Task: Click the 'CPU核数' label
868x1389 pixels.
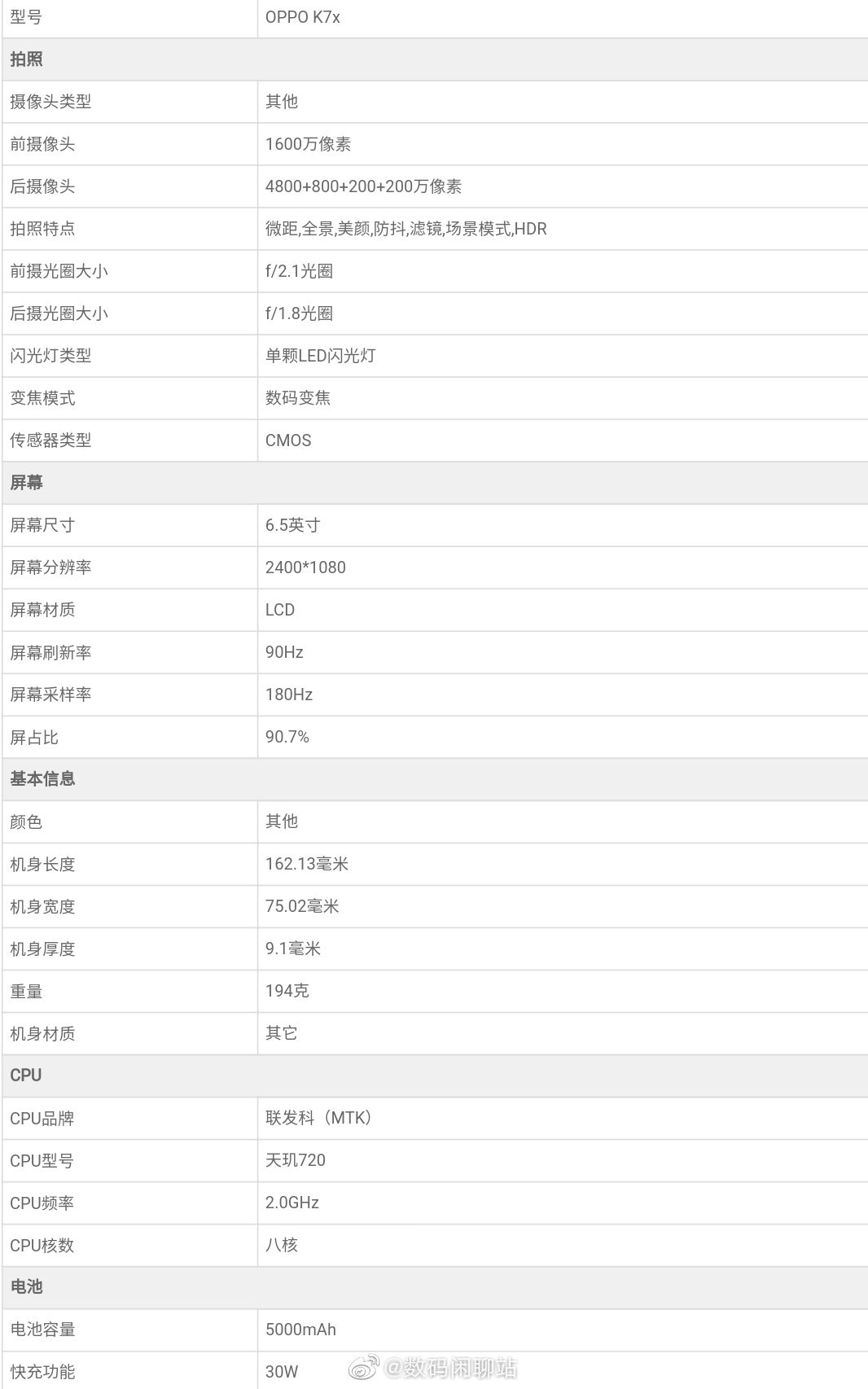Action: click(42, 1246)
